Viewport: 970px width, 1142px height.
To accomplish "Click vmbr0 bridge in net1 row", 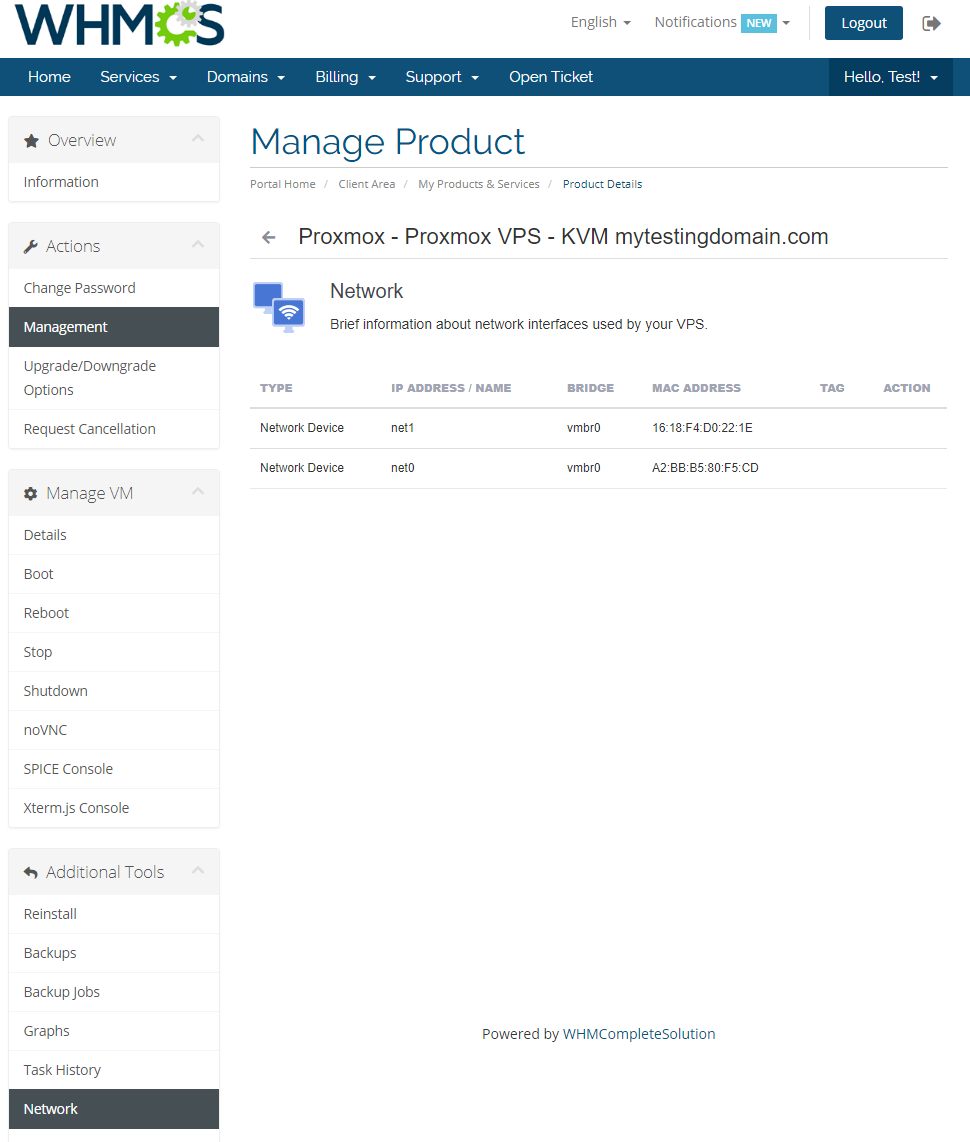I will tap(583, 428).
